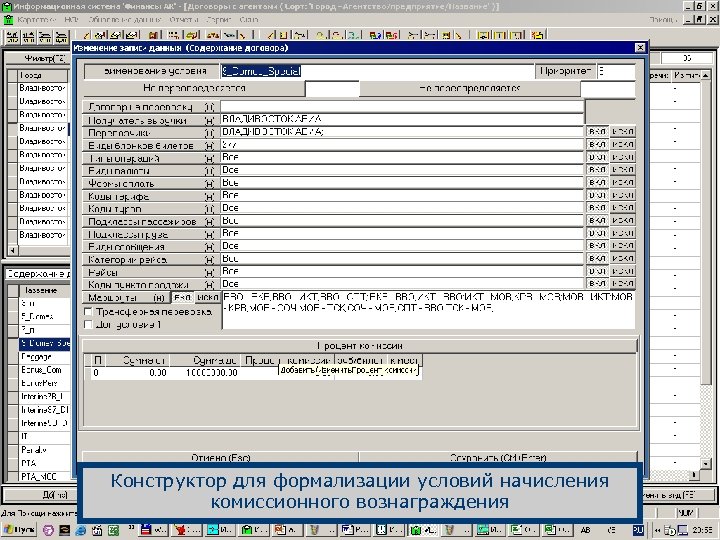This screenshot has width=720, height=540.
Task: Click the Приоритет value field
Action: (616, 71)
